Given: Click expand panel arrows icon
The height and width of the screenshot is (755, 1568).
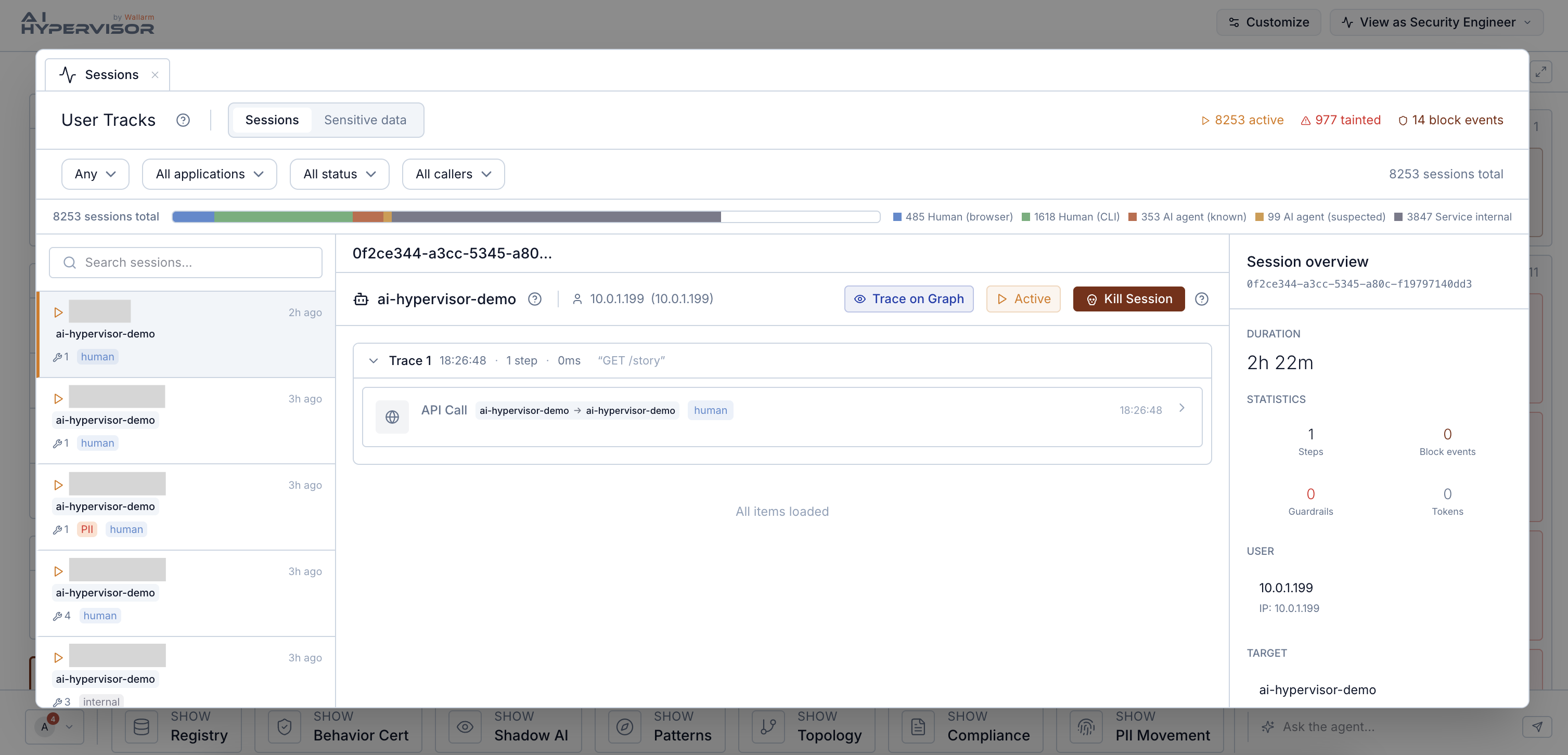Looking at the screenshot, I should coord(1540,72).
